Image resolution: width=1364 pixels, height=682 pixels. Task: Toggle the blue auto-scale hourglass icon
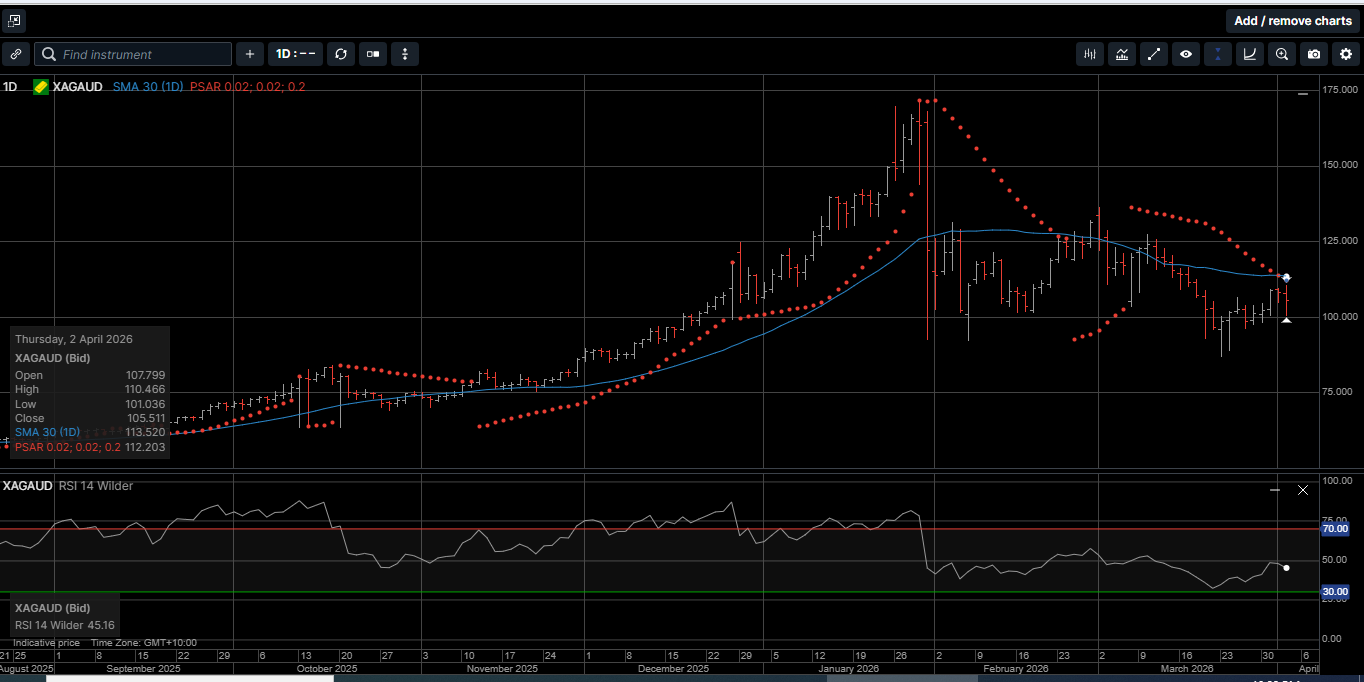[x=1218, y=54]
